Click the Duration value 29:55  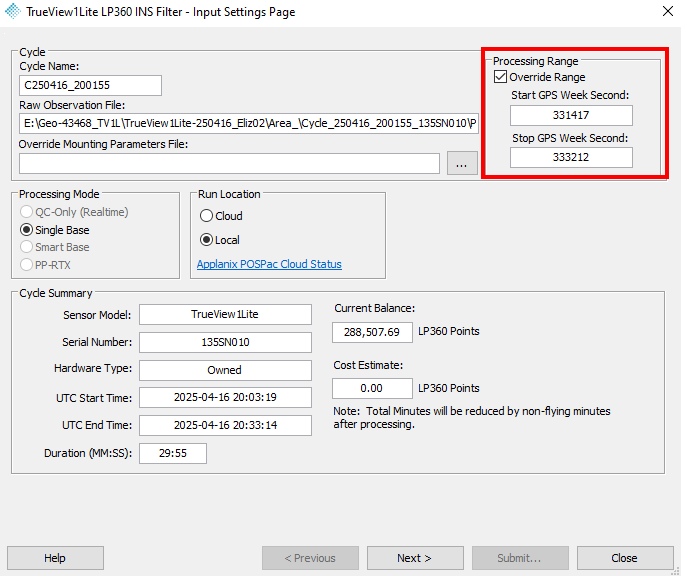point(173,454)
